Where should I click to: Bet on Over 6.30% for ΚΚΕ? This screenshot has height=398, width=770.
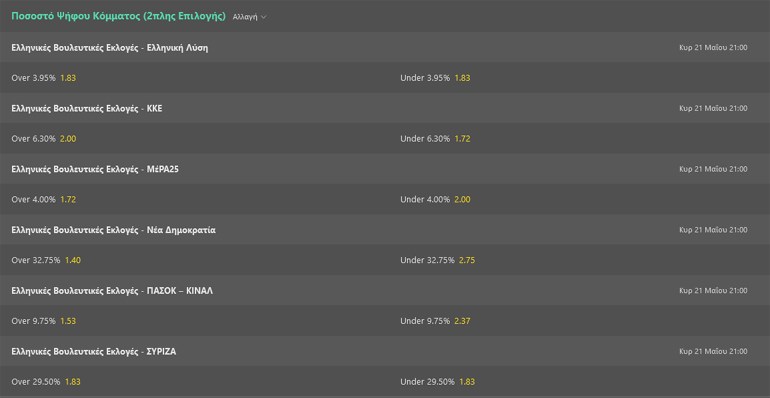tap(44, 139)
